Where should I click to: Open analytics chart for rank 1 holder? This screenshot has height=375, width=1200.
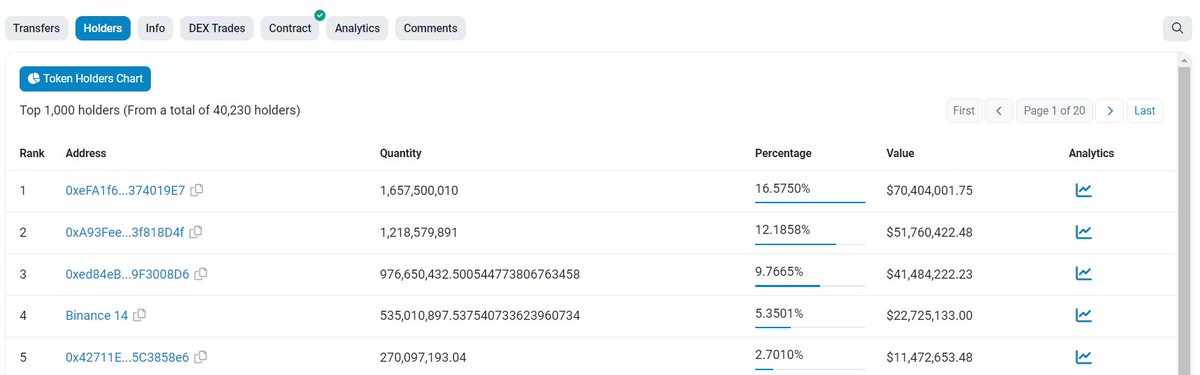[1083, 190]
